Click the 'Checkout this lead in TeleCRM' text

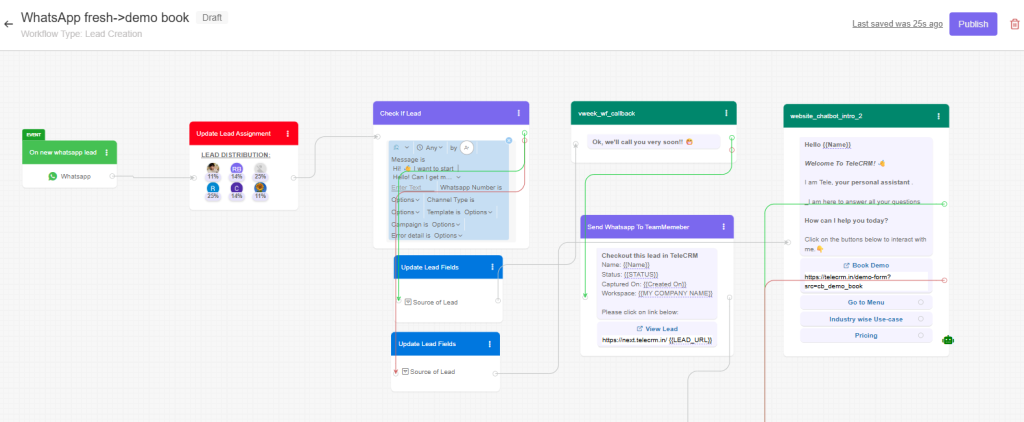point(649,255)
